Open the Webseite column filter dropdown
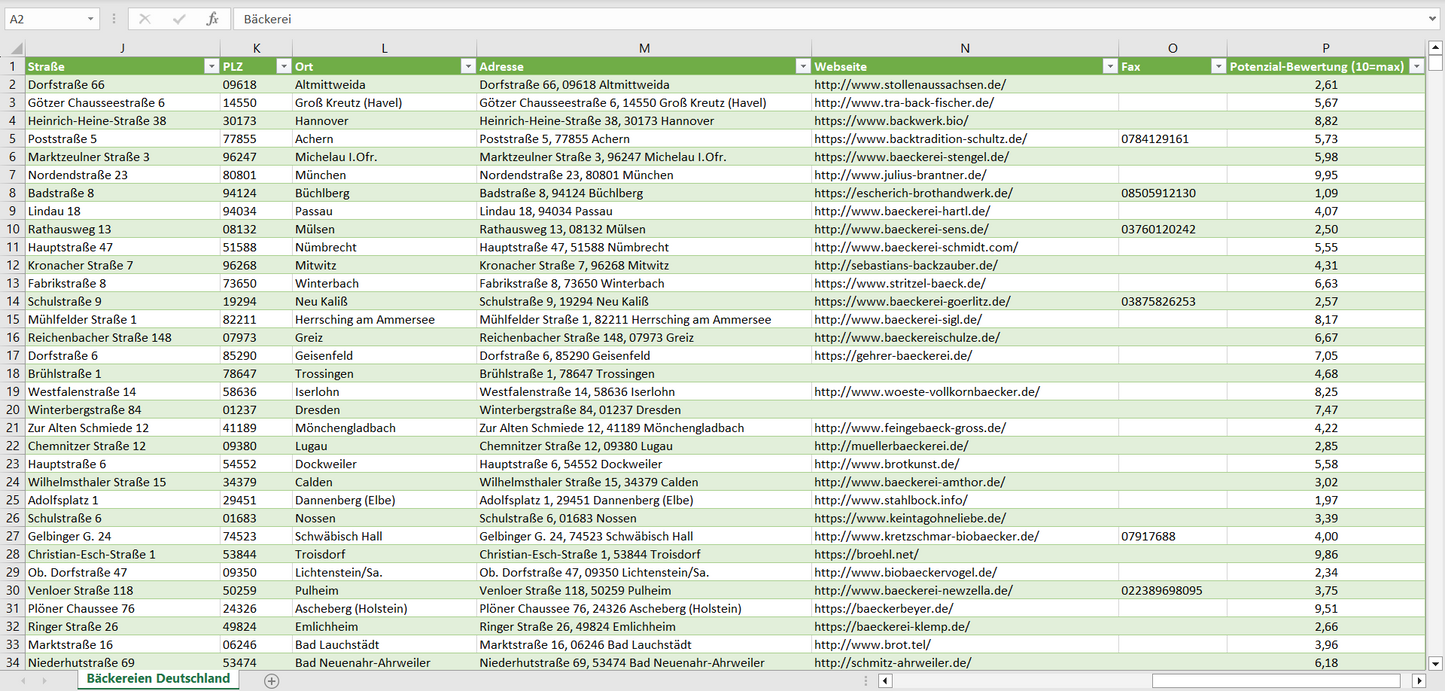Image resolution: width=1445 pixels, height=691 pixels. point(1109,66)
